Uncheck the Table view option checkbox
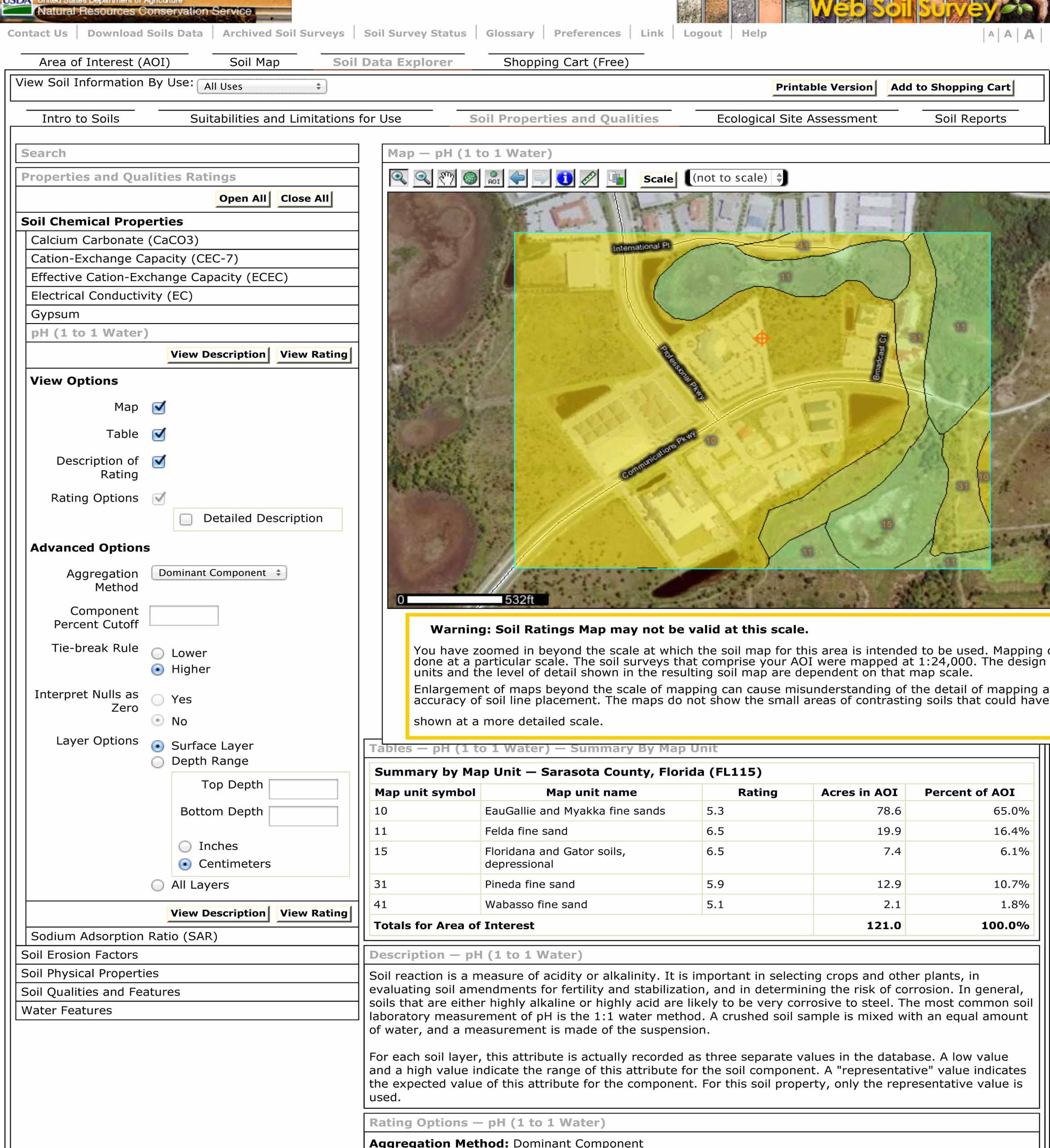Screen dimensions: 1050x1148 pyautogui.click(x=159, y=434)
